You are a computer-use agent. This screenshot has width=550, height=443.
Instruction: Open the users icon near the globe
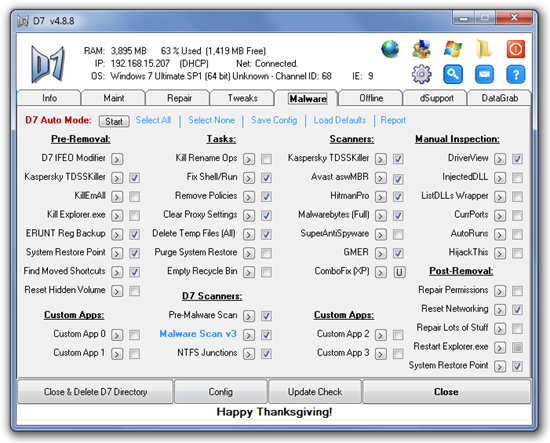click(x=421, y=49)
